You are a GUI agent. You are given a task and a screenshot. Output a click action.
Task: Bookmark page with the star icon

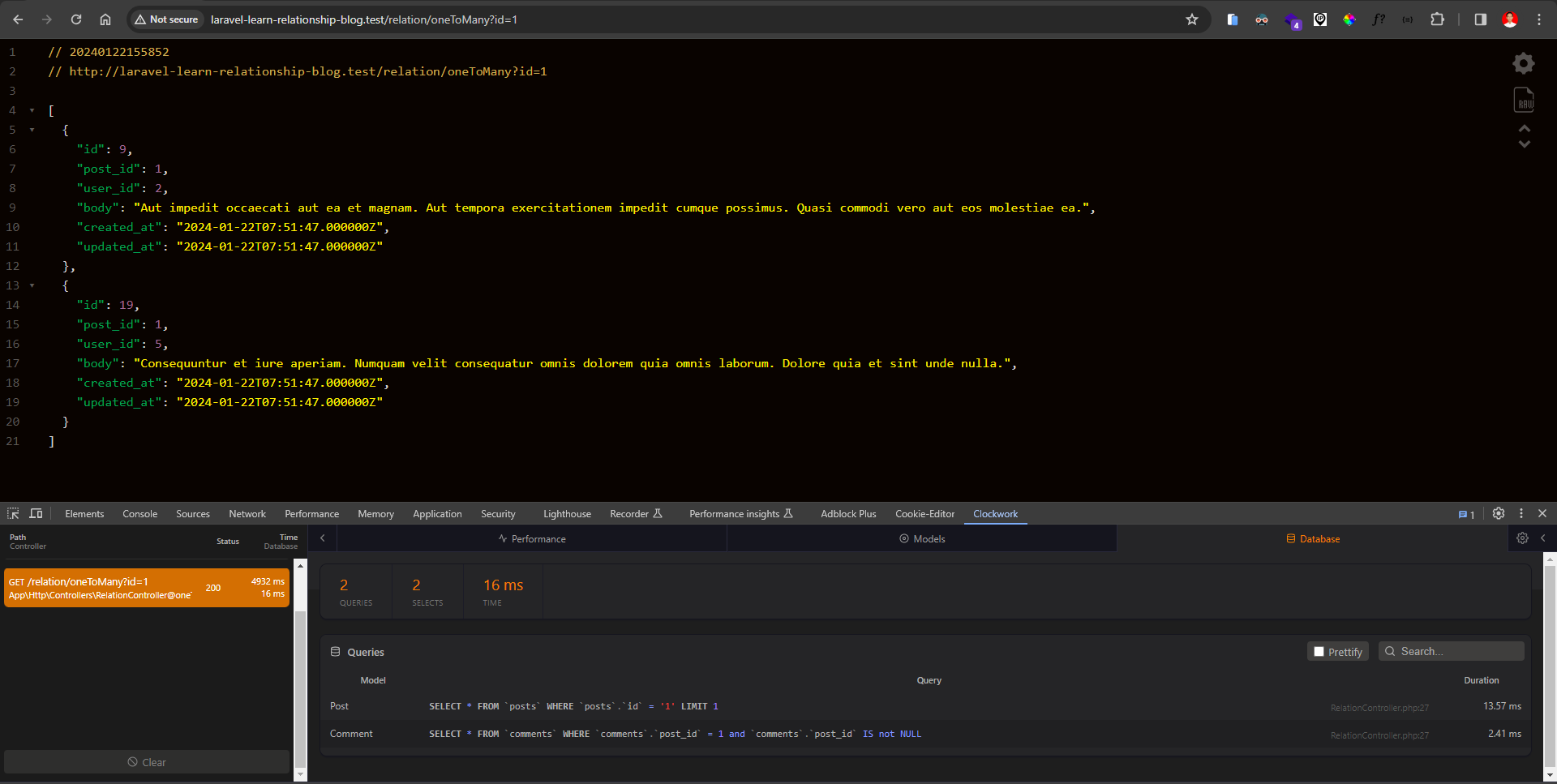(x=1191, y=19)
